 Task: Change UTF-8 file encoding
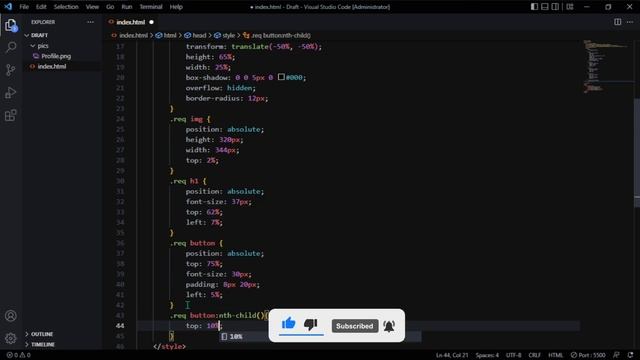pos(513,355)
